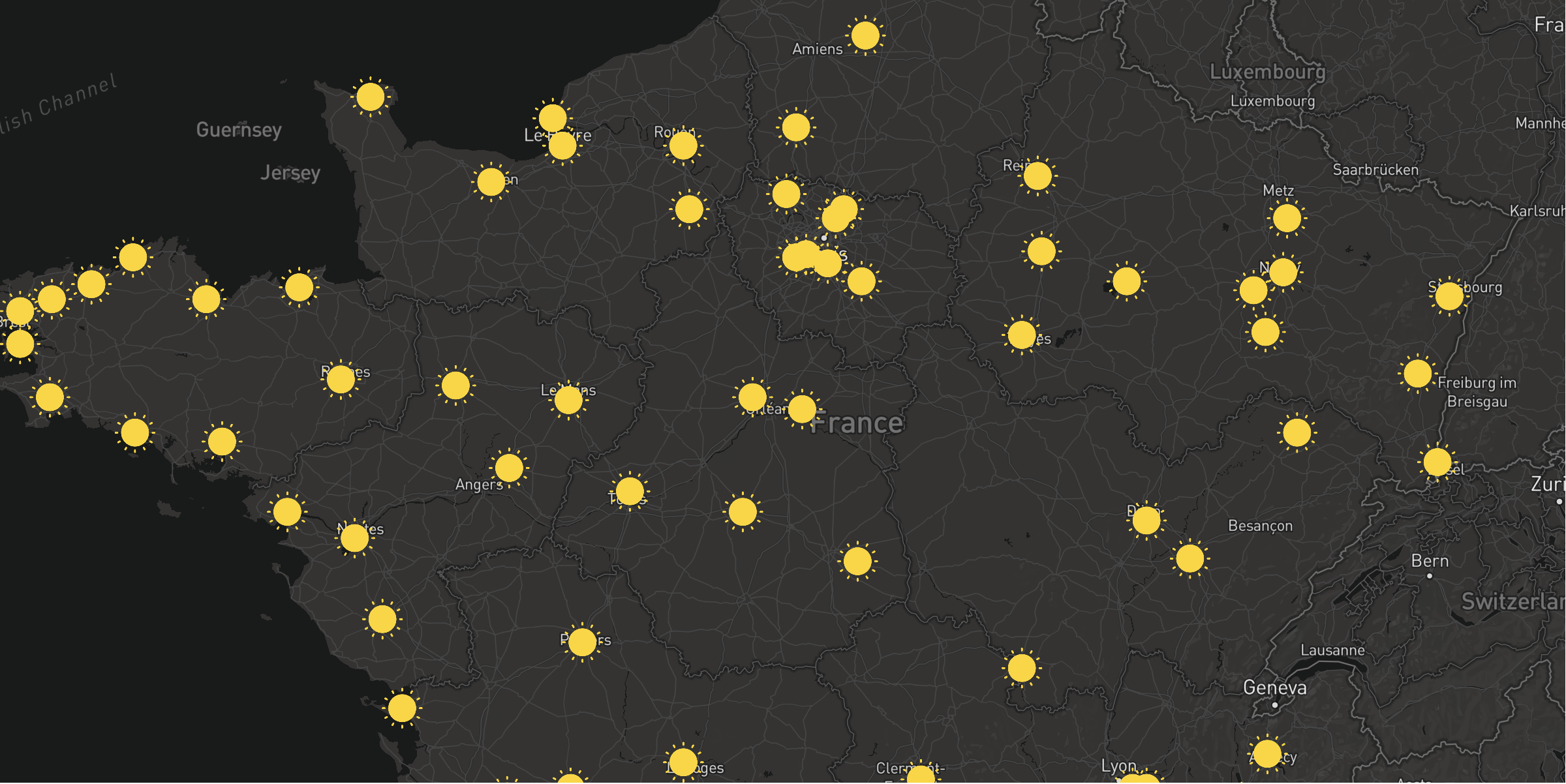The width and height of the screenshot is (1566, 784).
Task: Open the sun marker over Nantes
Action: [354, 538]
